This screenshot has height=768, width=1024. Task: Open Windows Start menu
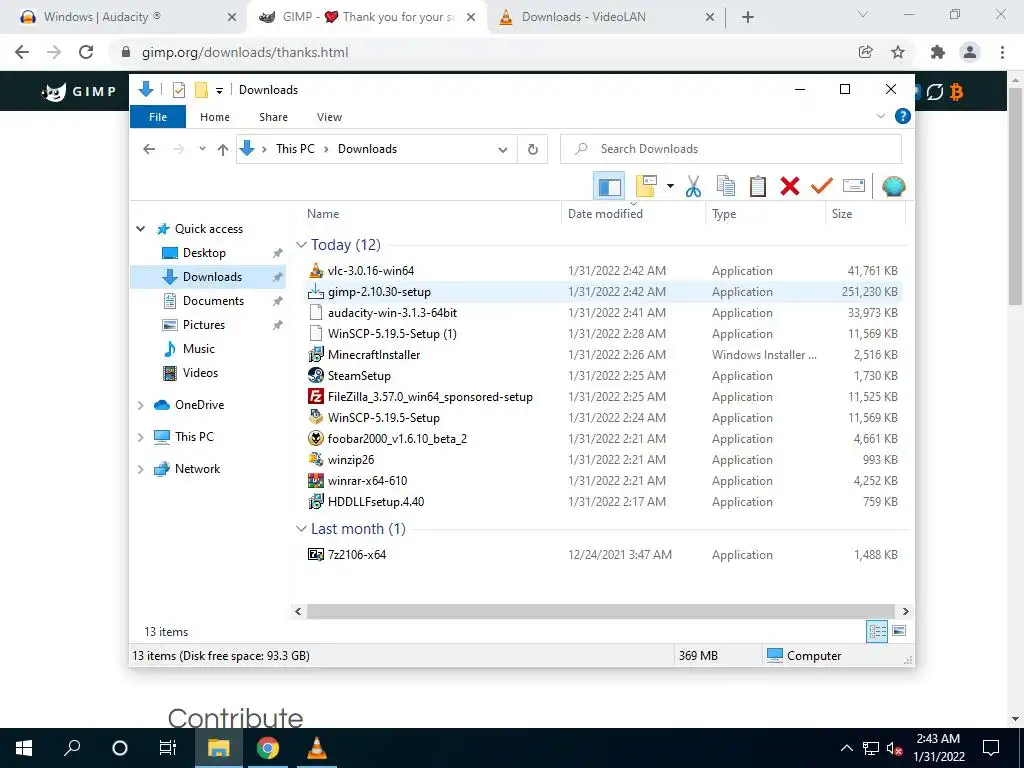point(24,748)
